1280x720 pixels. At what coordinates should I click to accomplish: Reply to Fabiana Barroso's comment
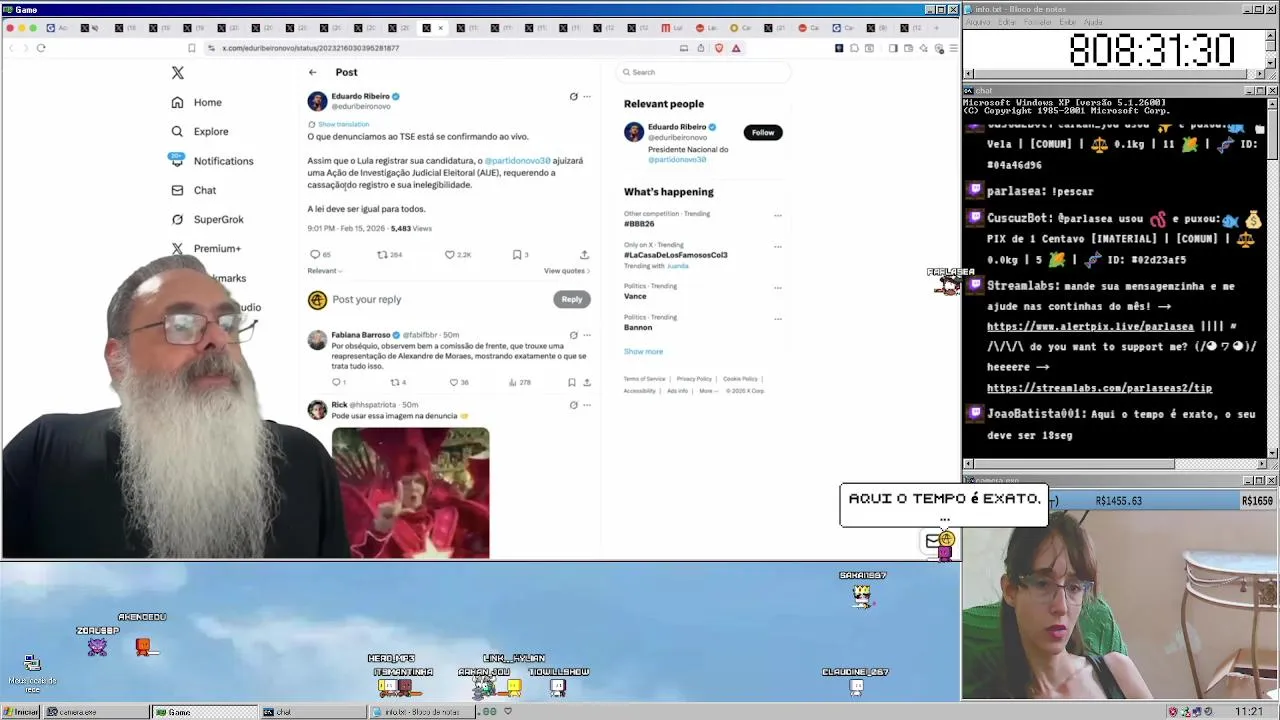tap(338, 382)
